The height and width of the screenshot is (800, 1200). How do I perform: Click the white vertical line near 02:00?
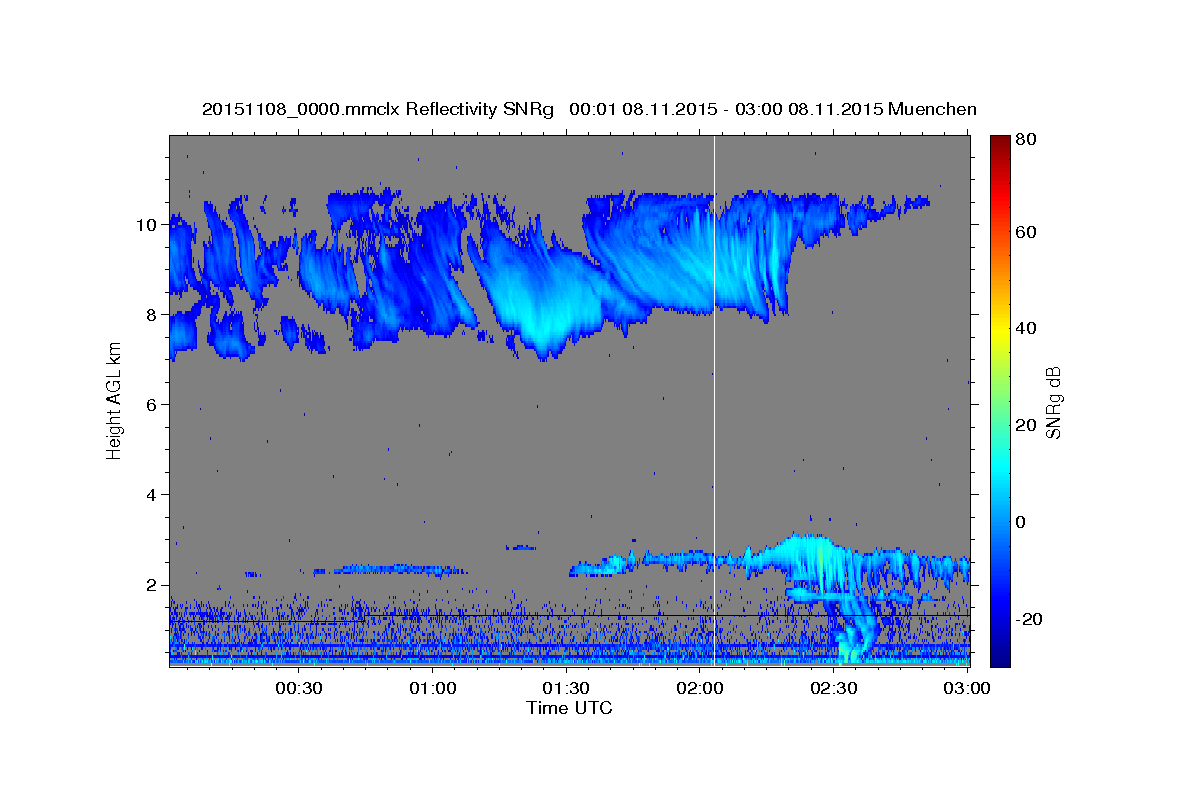click(714, 401)
